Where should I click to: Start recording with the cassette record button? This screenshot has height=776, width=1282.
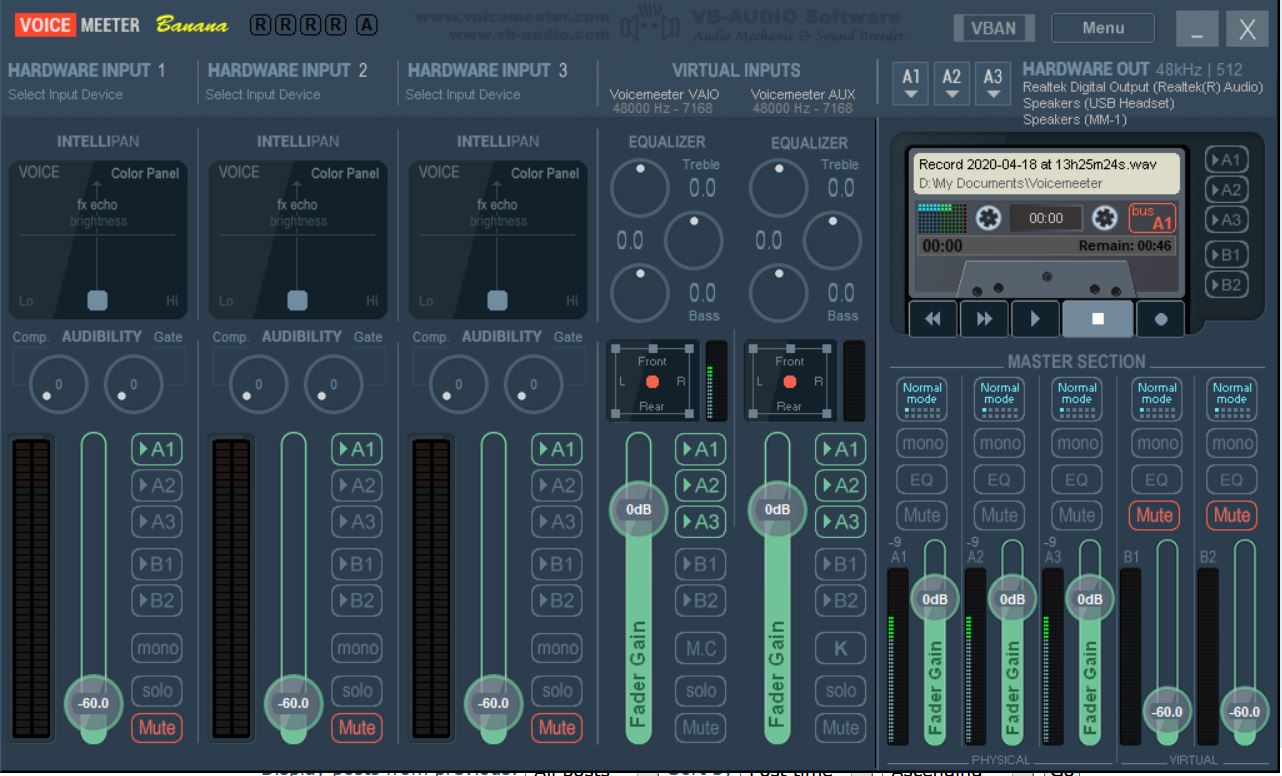pyautogui.click(x=1160, y=319)
